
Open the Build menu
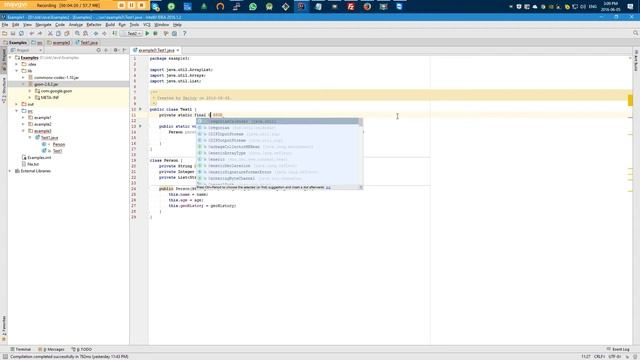pos(110,25)
